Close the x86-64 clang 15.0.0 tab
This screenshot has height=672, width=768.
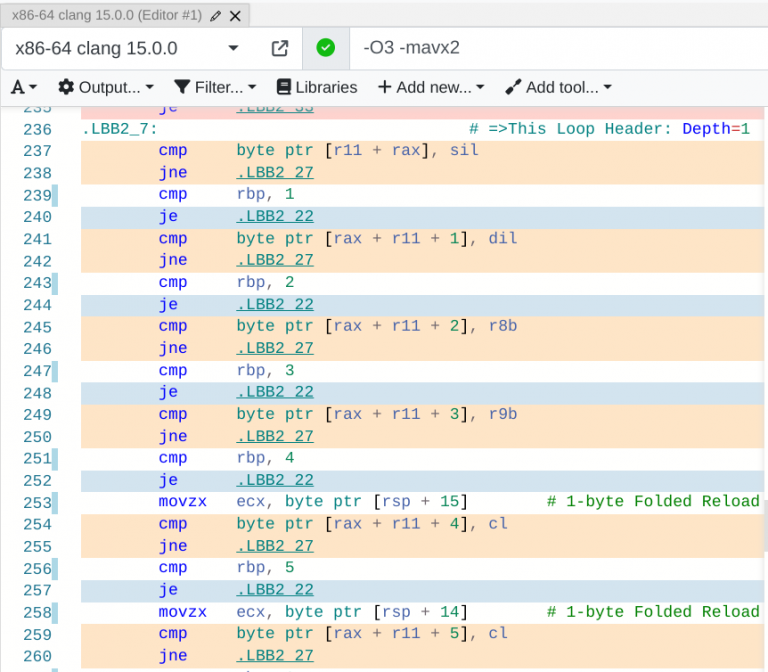(x=235, y=16)
